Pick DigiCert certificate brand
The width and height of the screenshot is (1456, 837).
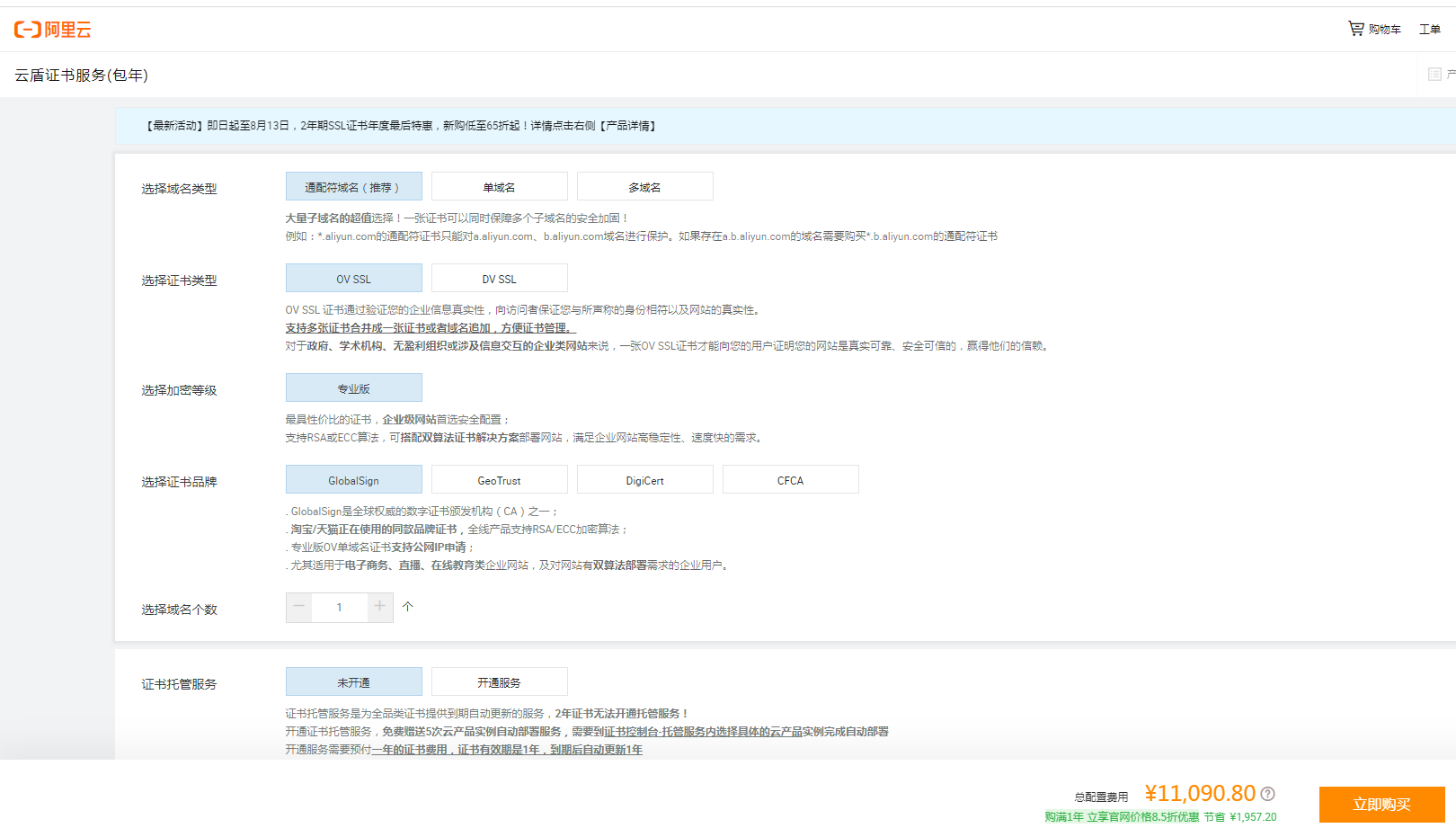click(645, 480)
